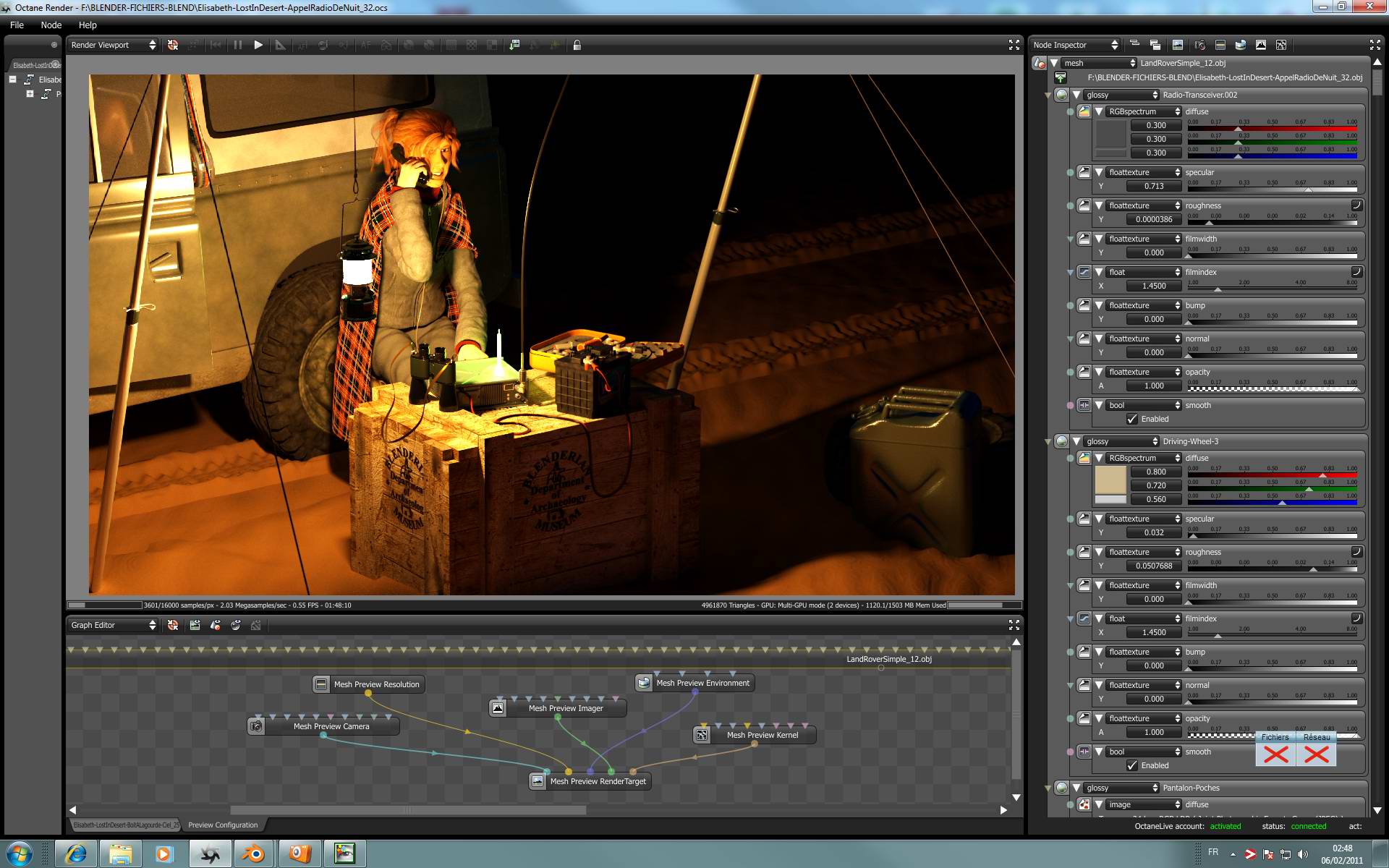Click the Driving-Wheel-3 diffuse color swatch
Image resolution: width=1389 pixels, height=868 pixels.
click(x=1110, y=480)
